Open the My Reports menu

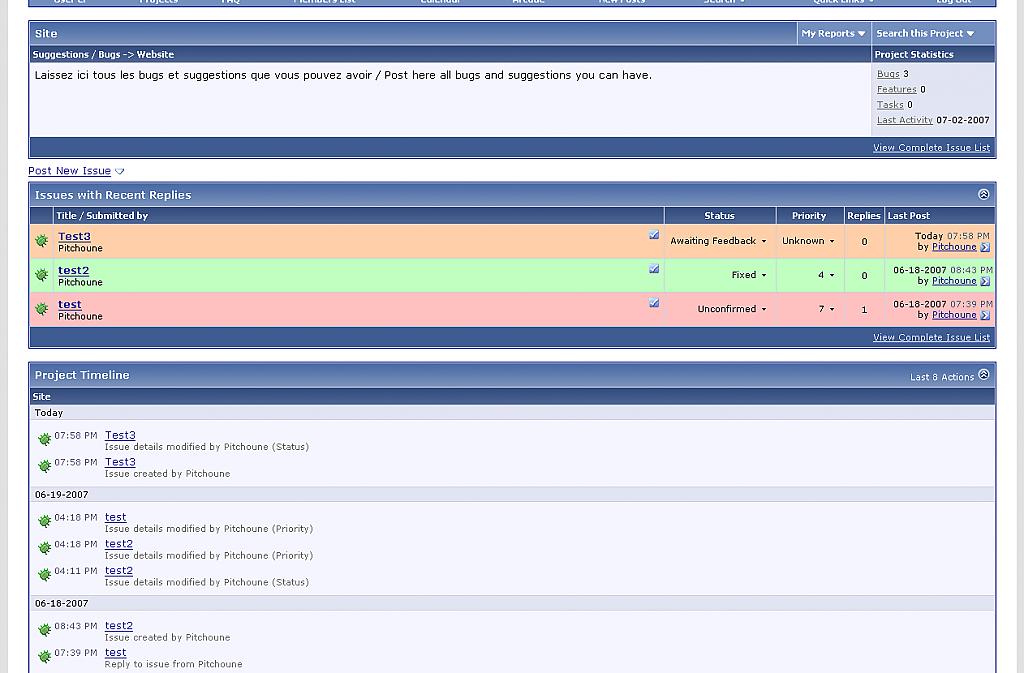tap(833, 33)
